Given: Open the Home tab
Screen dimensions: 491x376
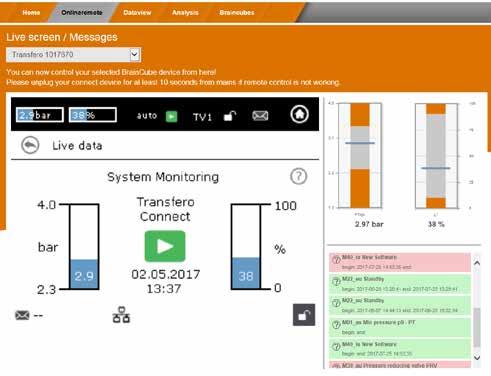Looking at the screenshot, I should click(31, 13).
